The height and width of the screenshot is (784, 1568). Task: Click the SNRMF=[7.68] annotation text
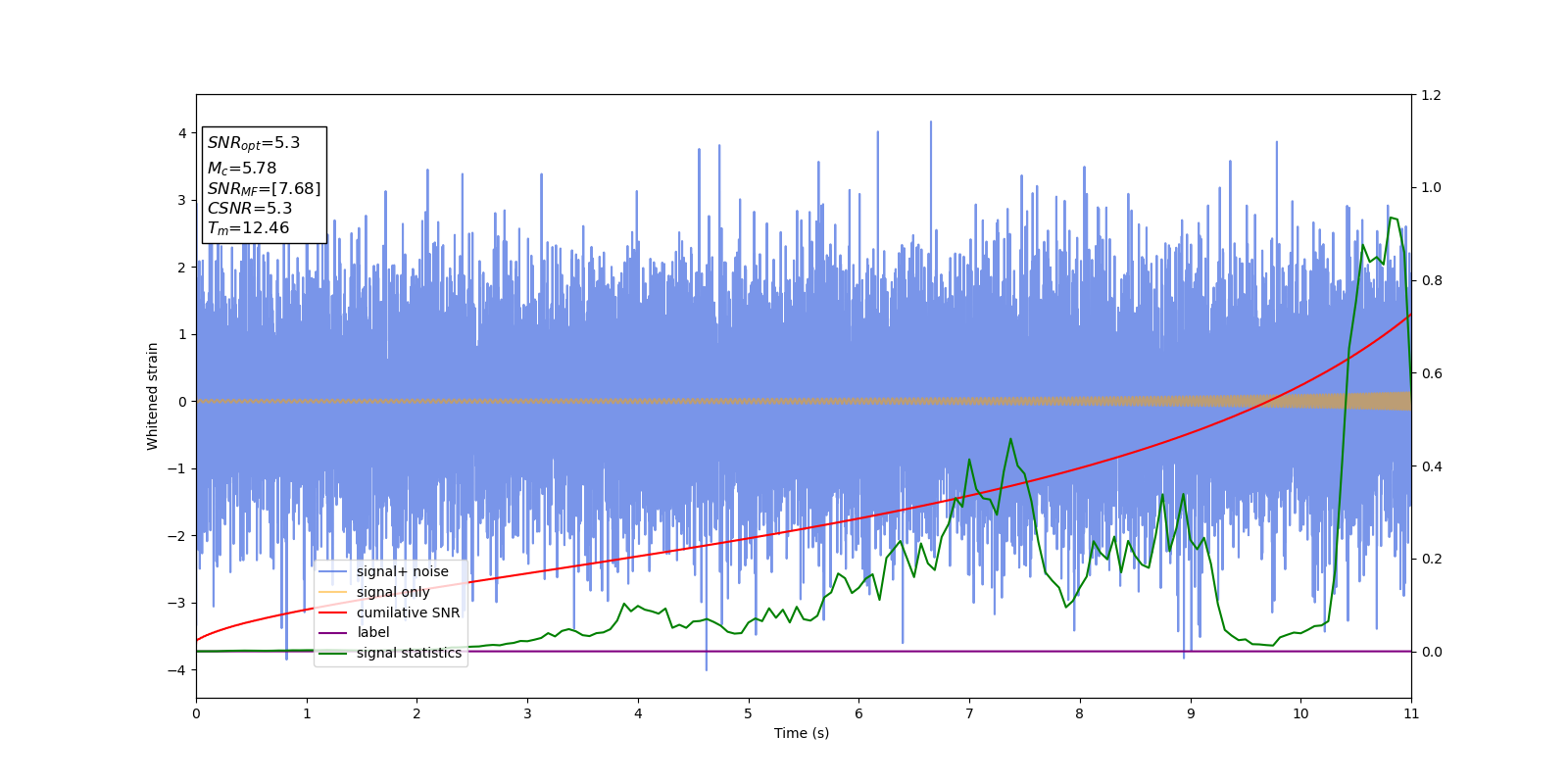click(x=264, y=188)
